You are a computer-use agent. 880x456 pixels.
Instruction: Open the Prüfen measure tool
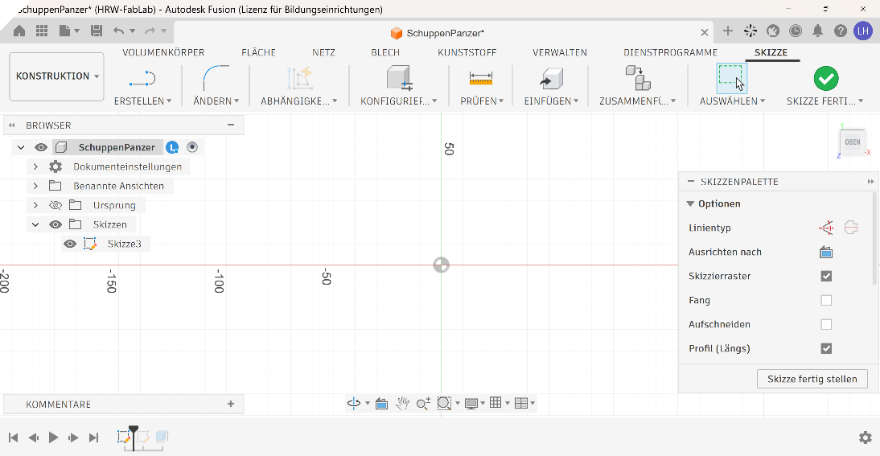pyautogui.click(x=481, y=78)
